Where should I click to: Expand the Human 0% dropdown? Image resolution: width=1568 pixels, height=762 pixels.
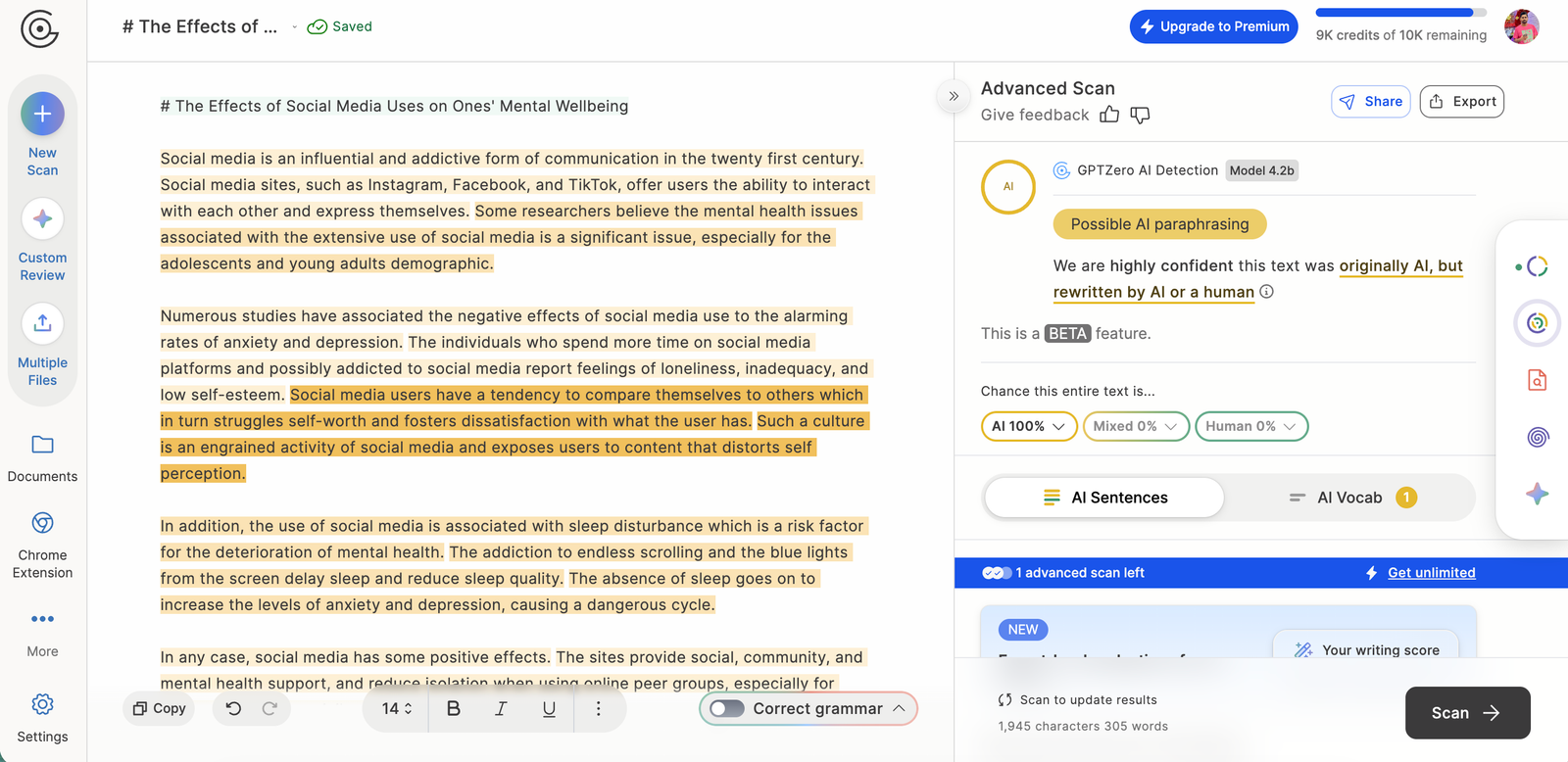click(1250, 426)
